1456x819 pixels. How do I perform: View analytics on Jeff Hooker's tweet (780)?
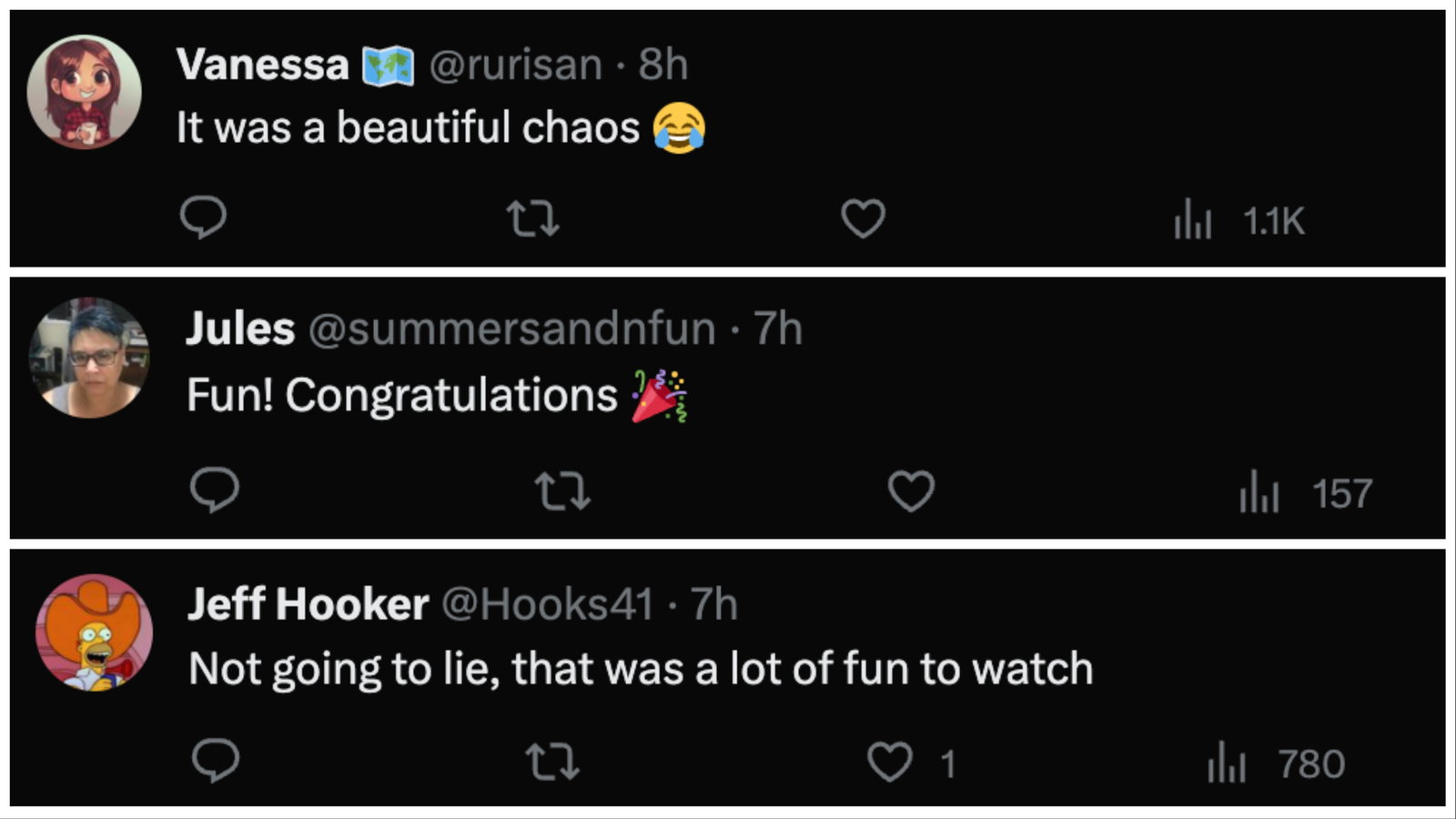[1276, 764]
